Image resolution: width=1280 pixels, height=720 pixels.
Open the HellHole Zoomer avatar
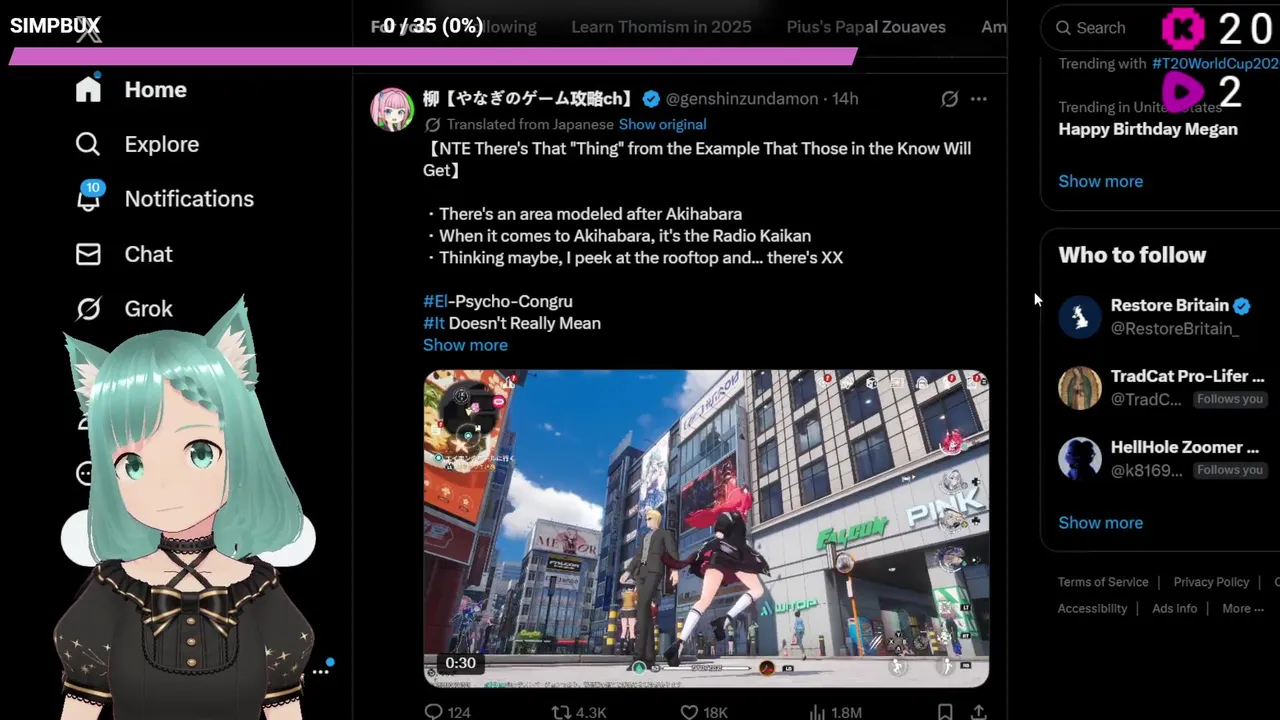1080,459
